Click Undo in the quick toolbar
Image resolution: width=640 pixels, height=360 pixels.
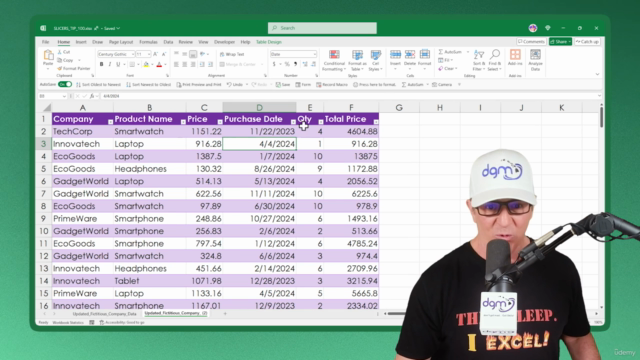click(235, 84)
